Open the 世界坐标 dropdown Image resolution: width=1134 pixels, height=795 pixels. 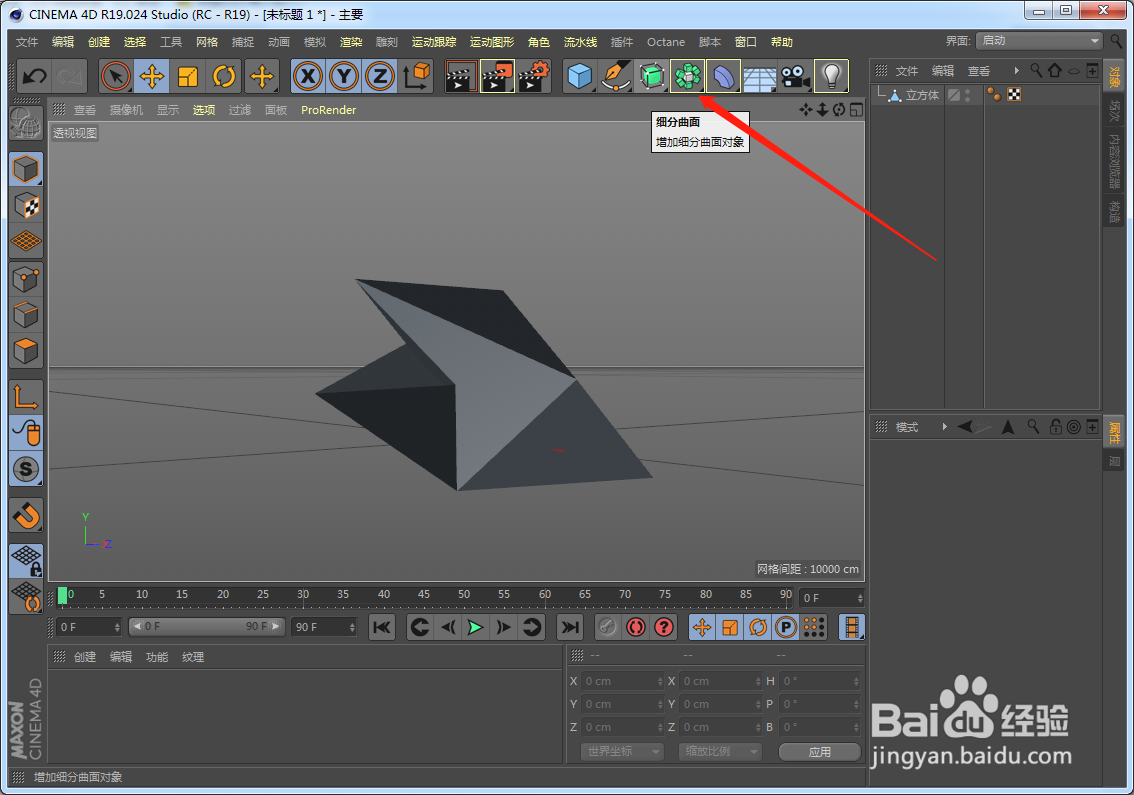623,752
